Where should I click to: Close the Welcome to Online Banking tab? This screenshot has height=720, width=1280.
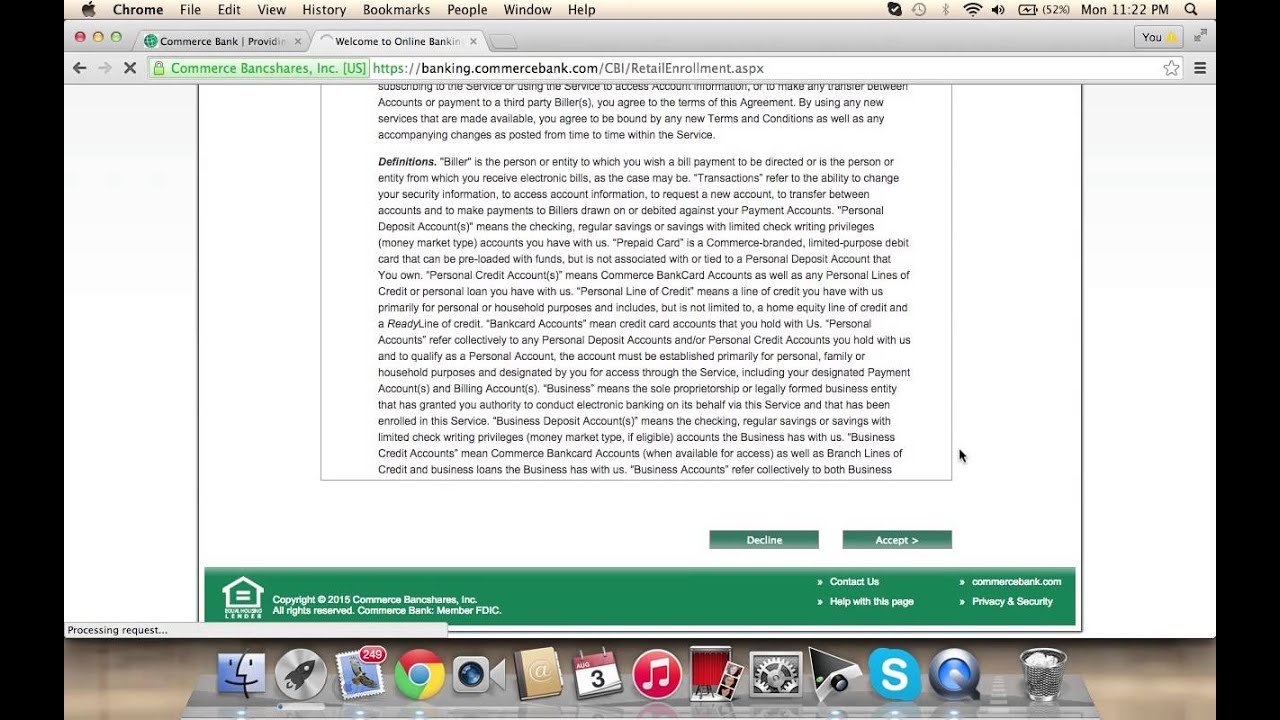tap(471, 41)
